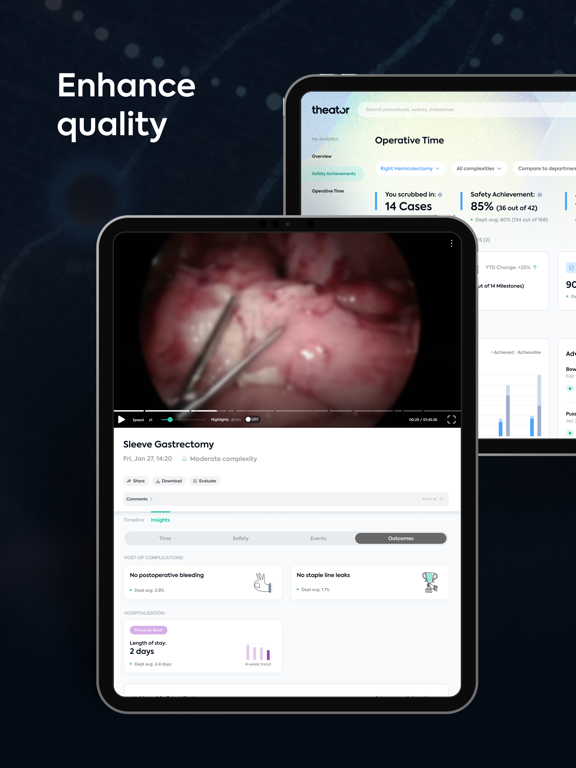
Task: Click the video timestamp 00:29 / 01:45:26
Action: [423, 420]
